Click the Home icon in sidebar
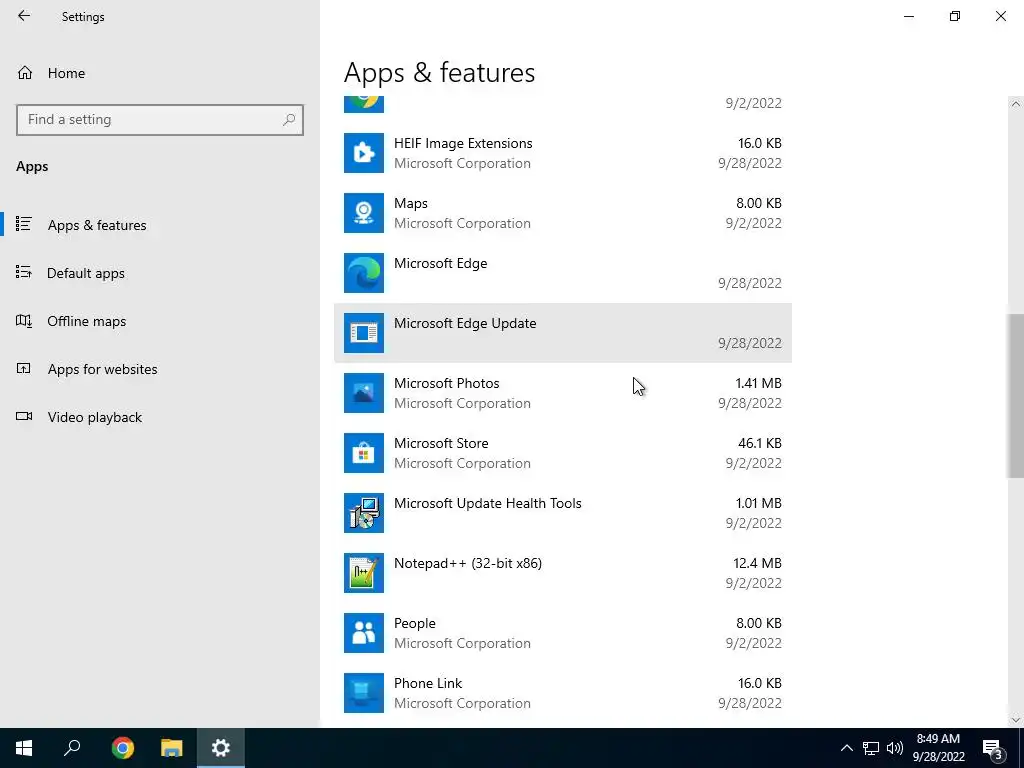 pos(25,72)
